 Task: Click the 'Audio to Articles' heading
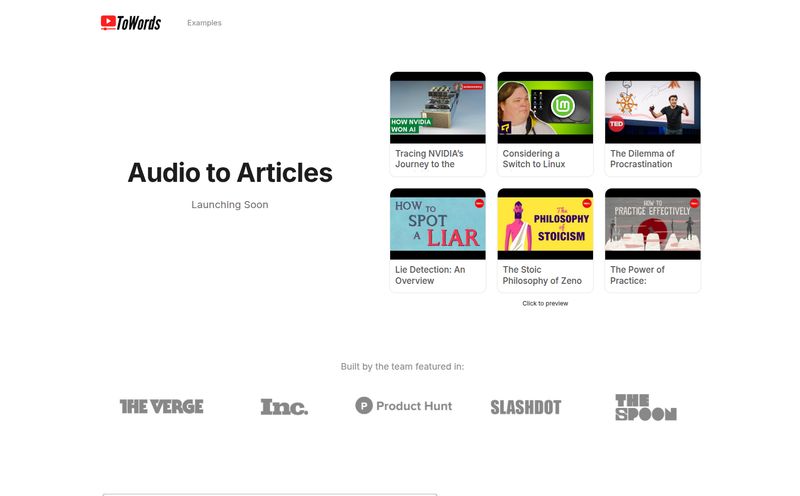pyautogui.click(x=230, y=172)
